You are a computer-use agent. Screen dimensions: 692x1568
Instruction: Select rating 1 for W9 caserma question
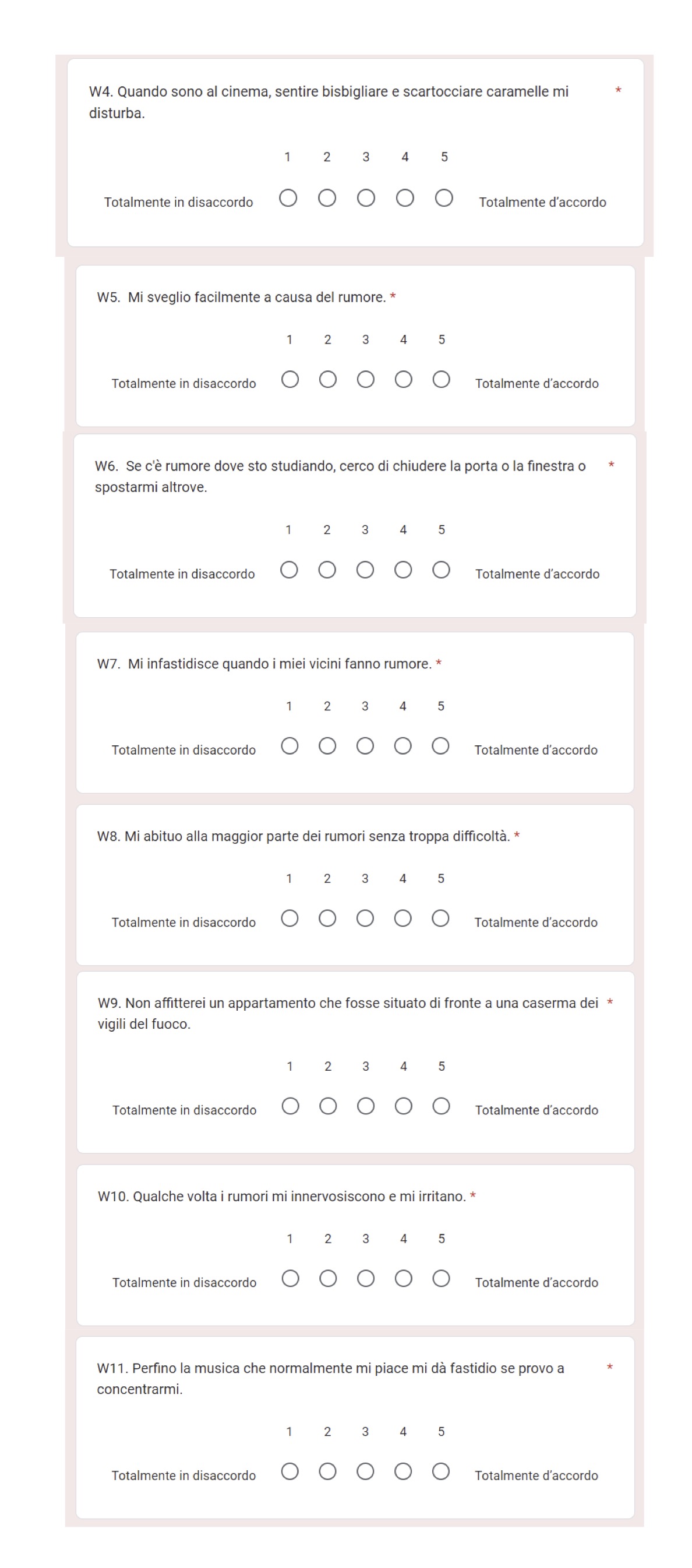point(291,1105)
